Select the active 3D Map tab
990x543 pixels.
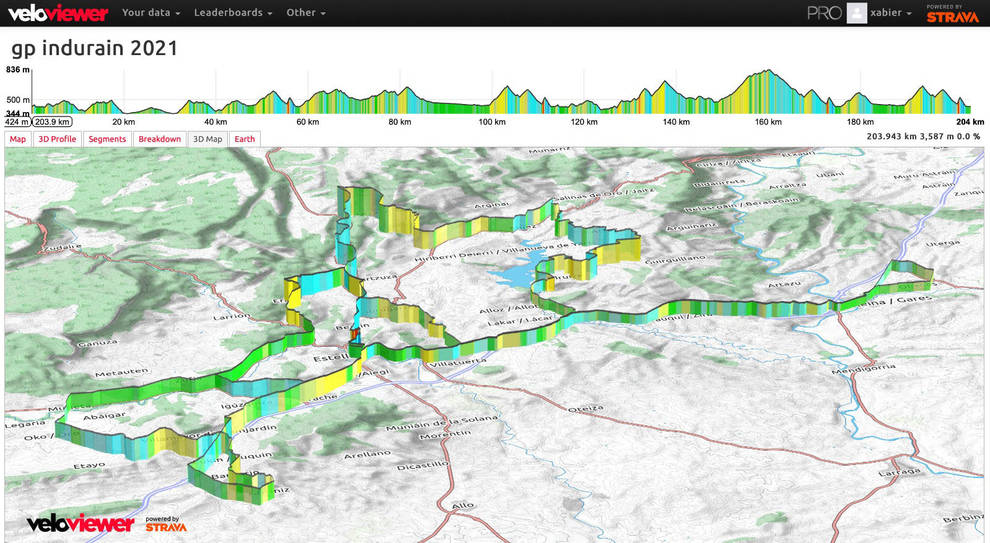[x=207, y=139]
